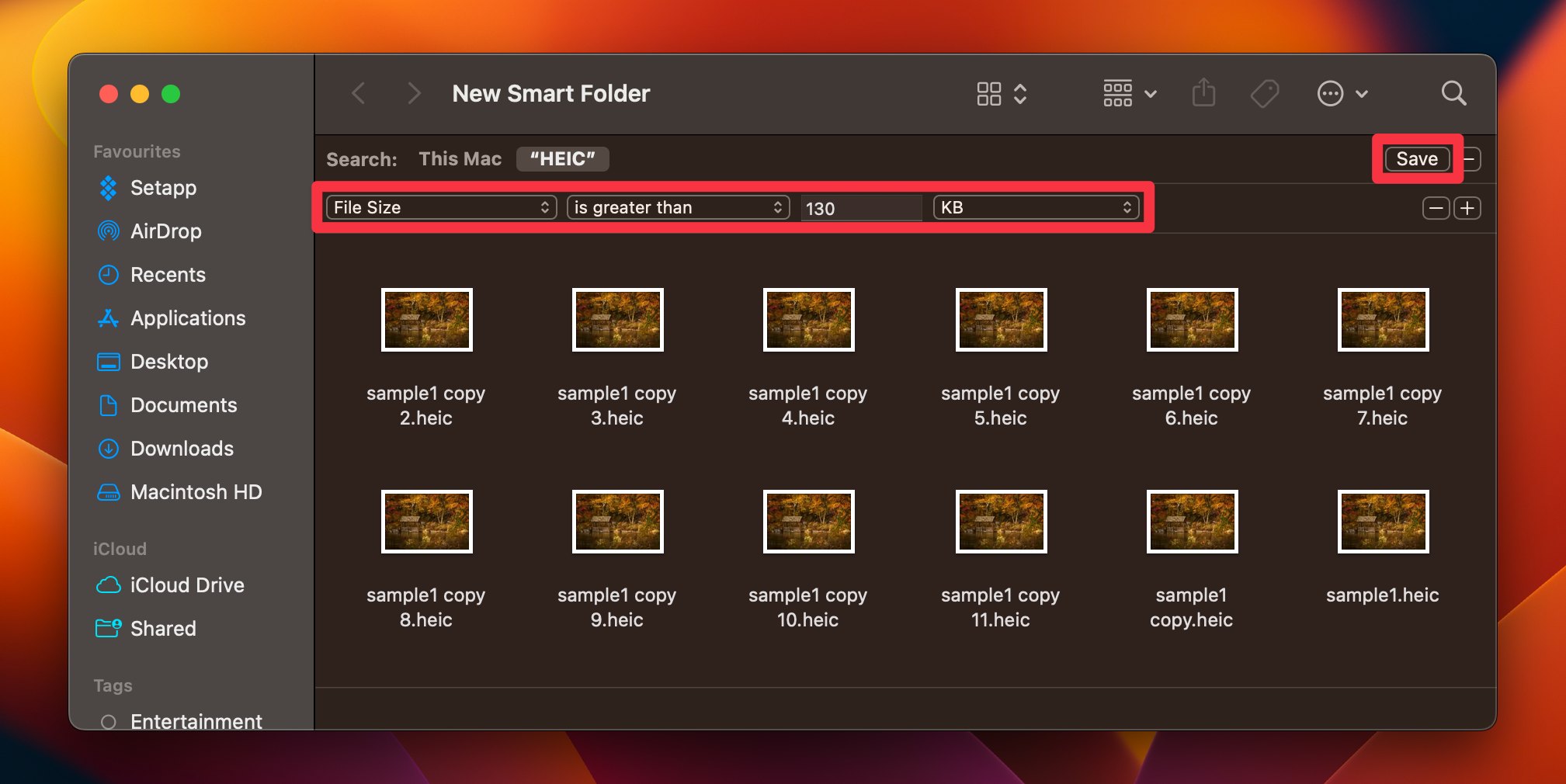Select Macintosh HD in the sidebar
Image resolution: width=1566 pixels, height=784 pixels.
click(x=196, y=491)
